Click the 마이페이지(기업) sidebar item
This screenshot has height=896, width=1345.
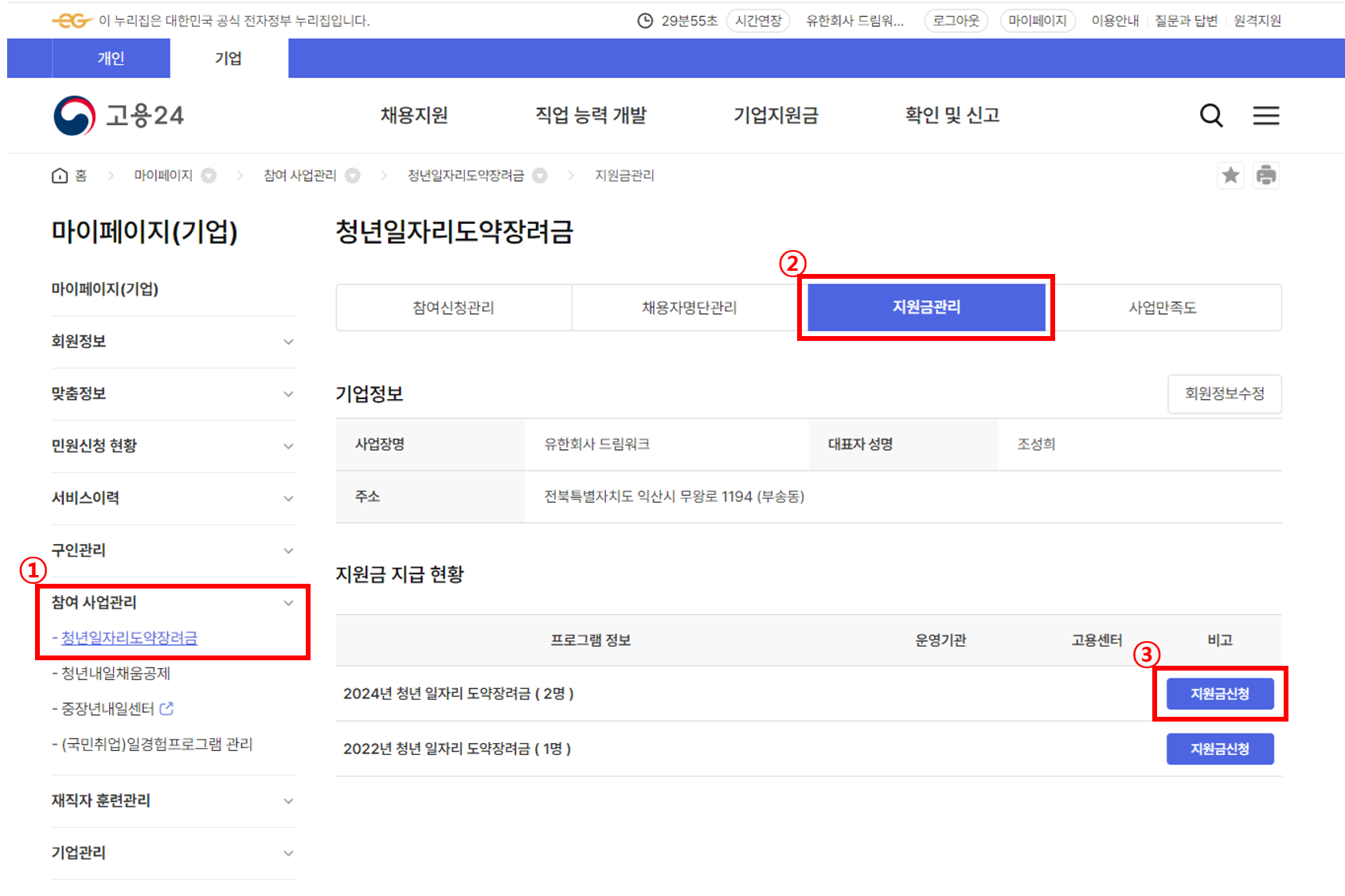pyautogui.click(x=105, y=289)
